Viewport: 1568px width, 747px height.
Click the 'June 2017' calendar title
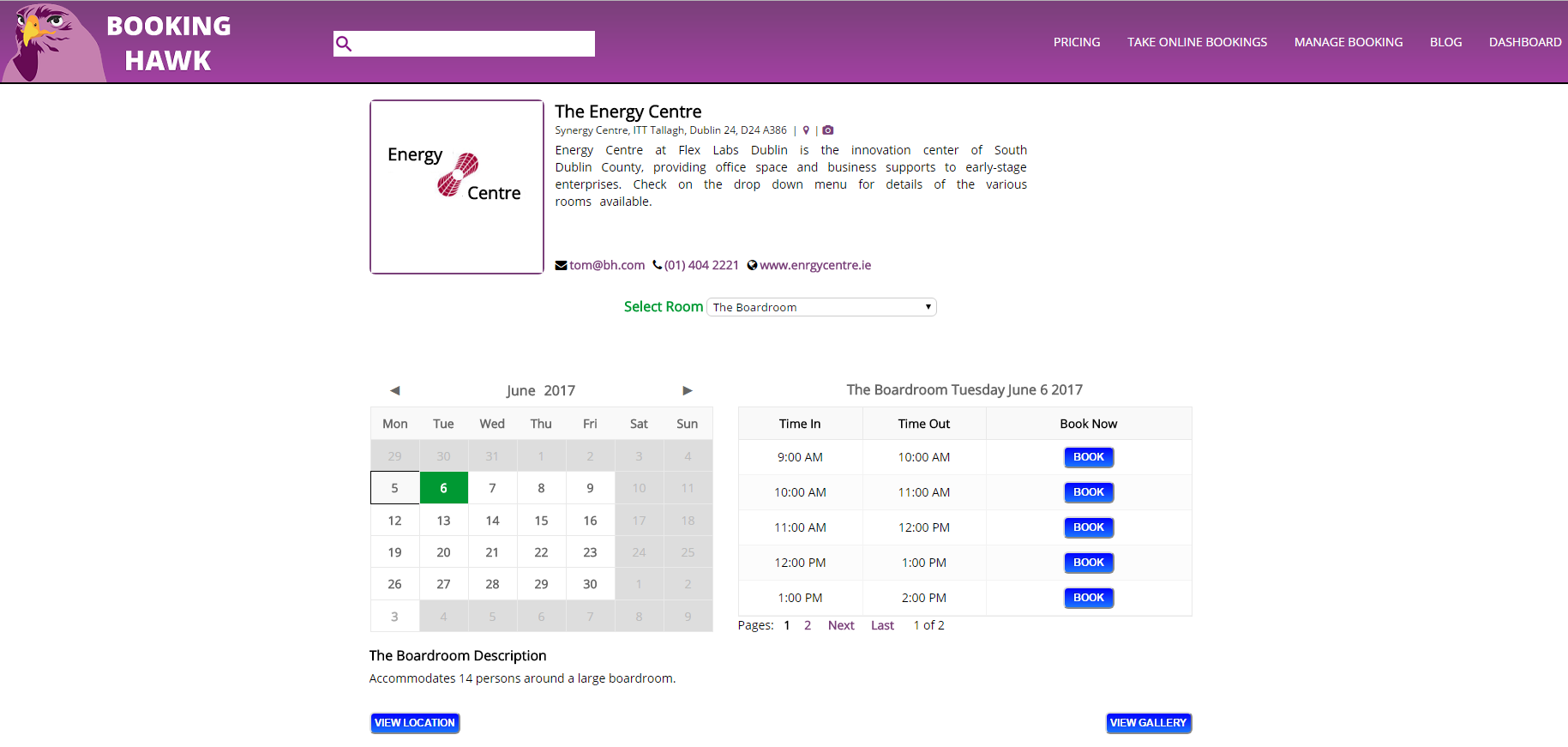541,390
